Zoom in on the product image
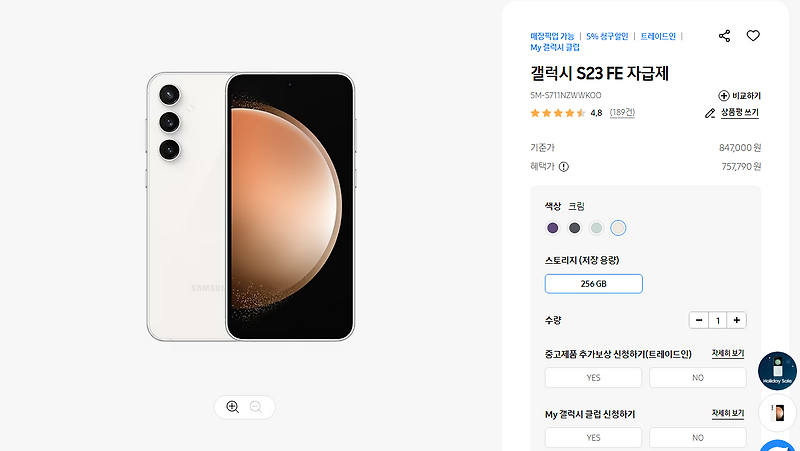The width and height of the screenshot is (800, 451). (233, 407)
